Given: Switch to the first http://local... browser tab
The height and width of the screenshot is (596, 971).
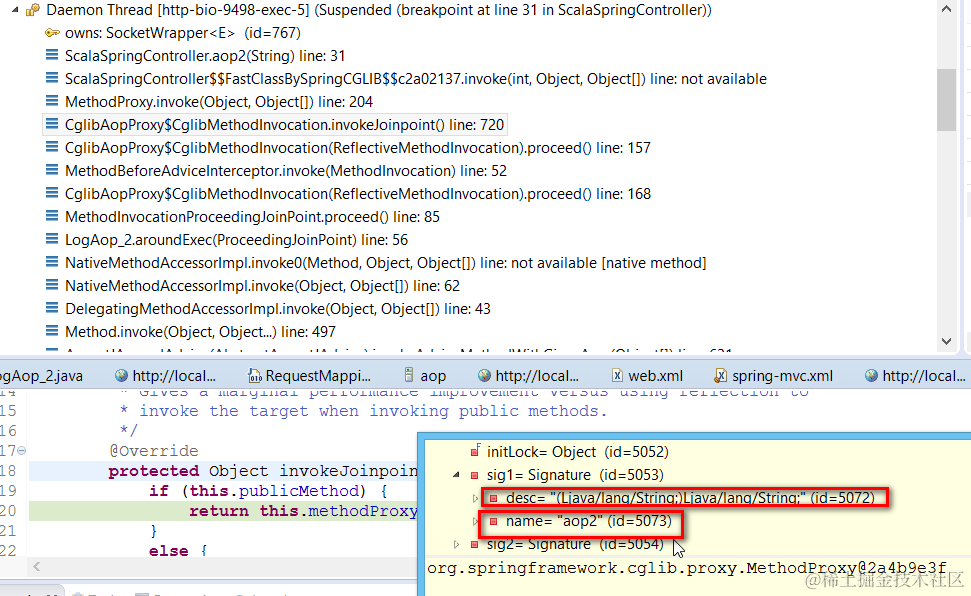Looking at the screenshot, I should tap(165, 375).
